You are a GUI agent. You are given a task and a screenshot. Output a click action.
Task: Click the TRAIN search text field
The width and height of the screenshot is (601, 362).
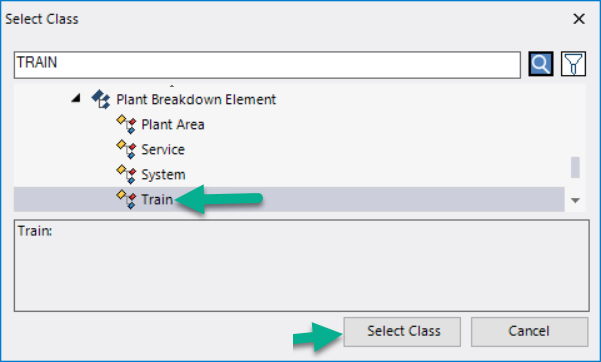click(267, 64)
